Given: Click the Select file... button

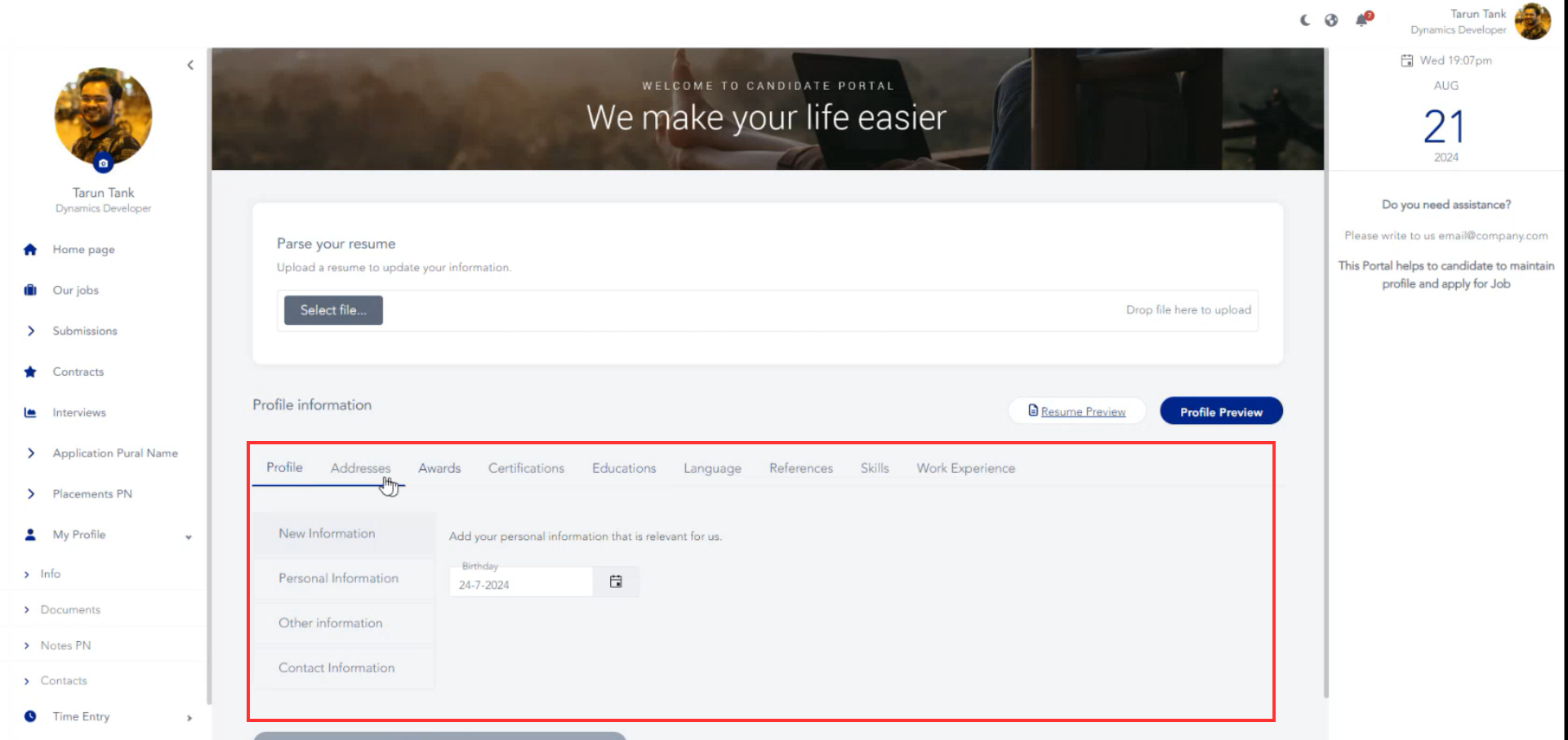Looking at the screenshot, I should coord(333,310).
